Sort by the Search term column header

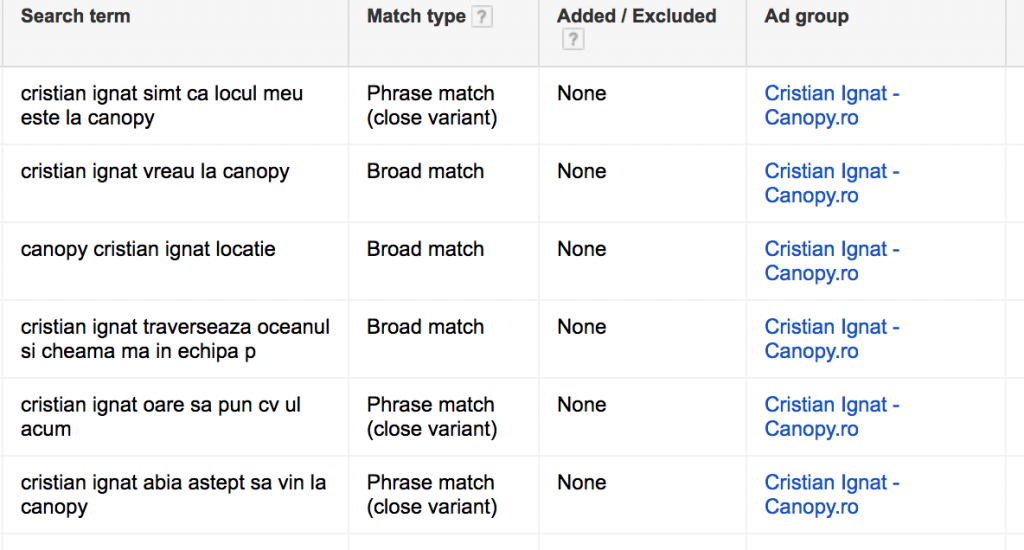(x=75, y=16)
